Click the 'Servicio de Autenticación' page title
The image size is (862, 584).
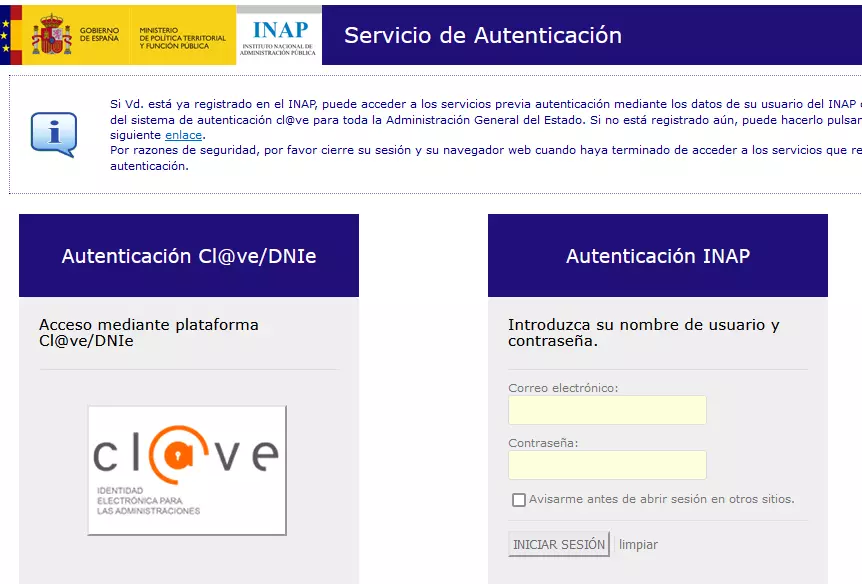click(483, 36)
